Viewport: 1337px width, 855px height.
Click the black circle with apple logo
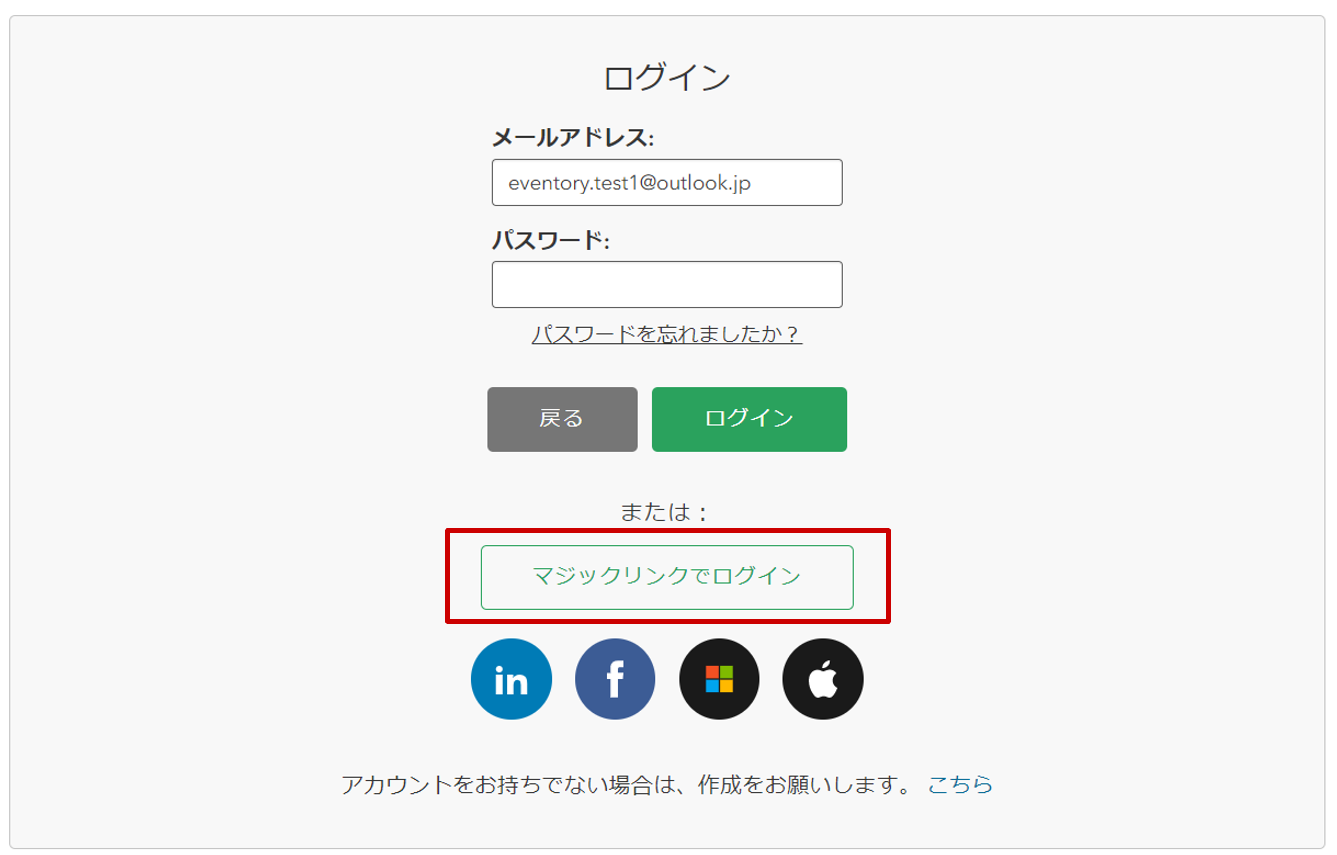click(x=823, y=679)
